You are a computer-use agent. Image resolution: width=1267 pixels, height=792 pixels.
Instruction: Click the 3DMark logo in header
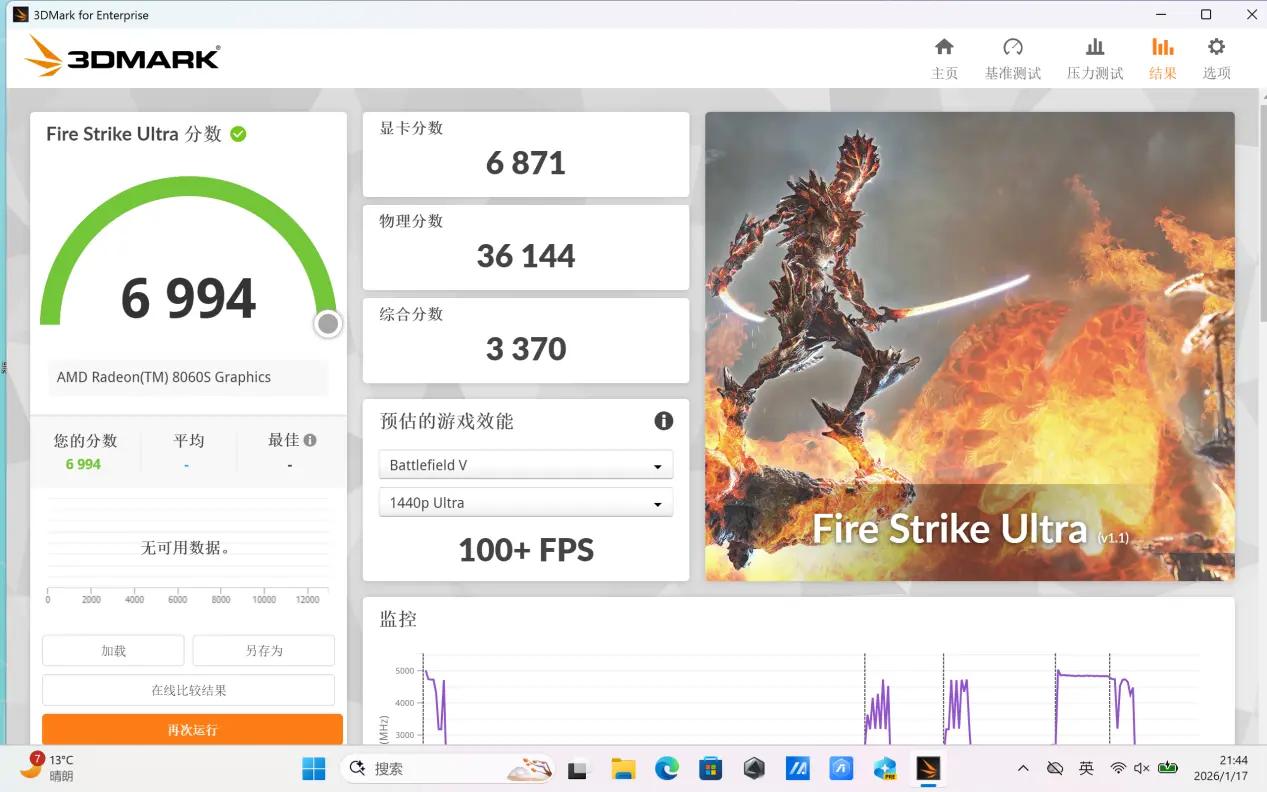(x=122, y=56)
